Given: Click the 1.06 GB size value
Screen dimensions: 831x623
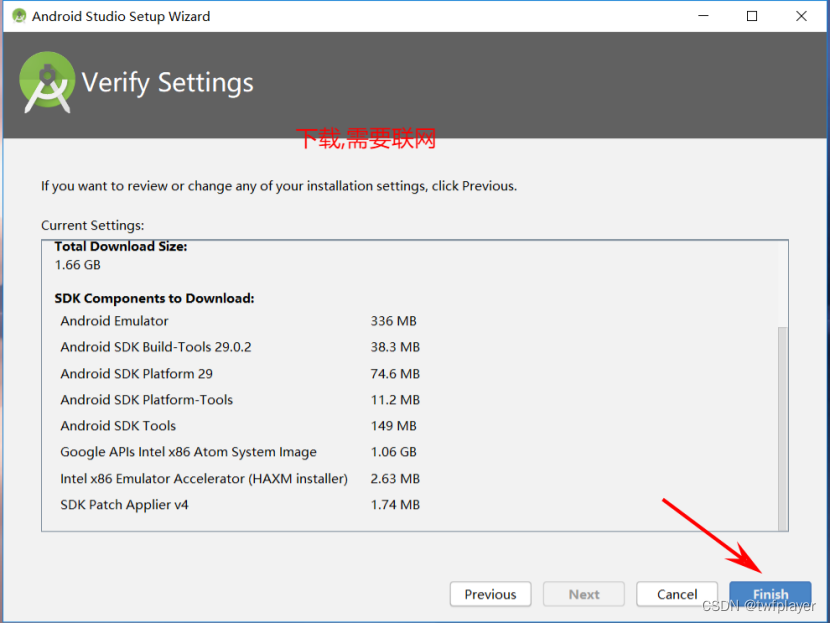Looking at the screenshot, I should 393,452.
